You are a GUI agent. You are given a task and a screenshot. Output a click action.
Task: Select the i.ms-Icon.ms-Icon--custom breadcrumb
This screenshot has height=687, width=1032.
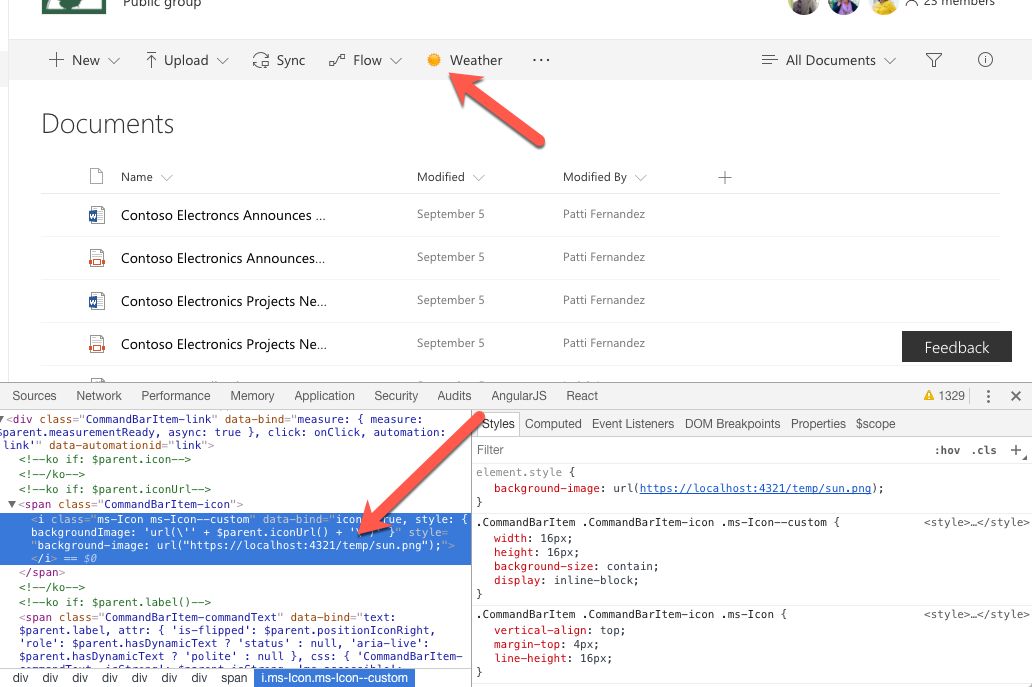pos(334,678)
